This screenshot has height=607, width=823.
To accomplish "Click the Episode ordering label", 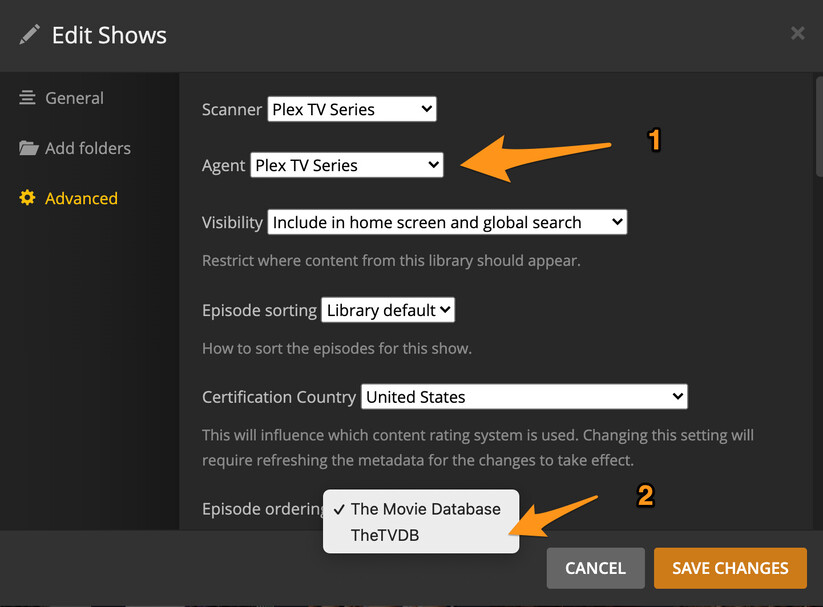I will tap(262, 509).
